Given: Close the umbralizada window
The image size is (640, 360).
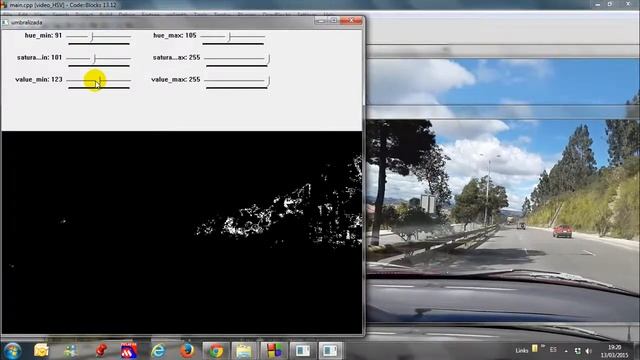Looking at the screenshot, I should 351,20.
